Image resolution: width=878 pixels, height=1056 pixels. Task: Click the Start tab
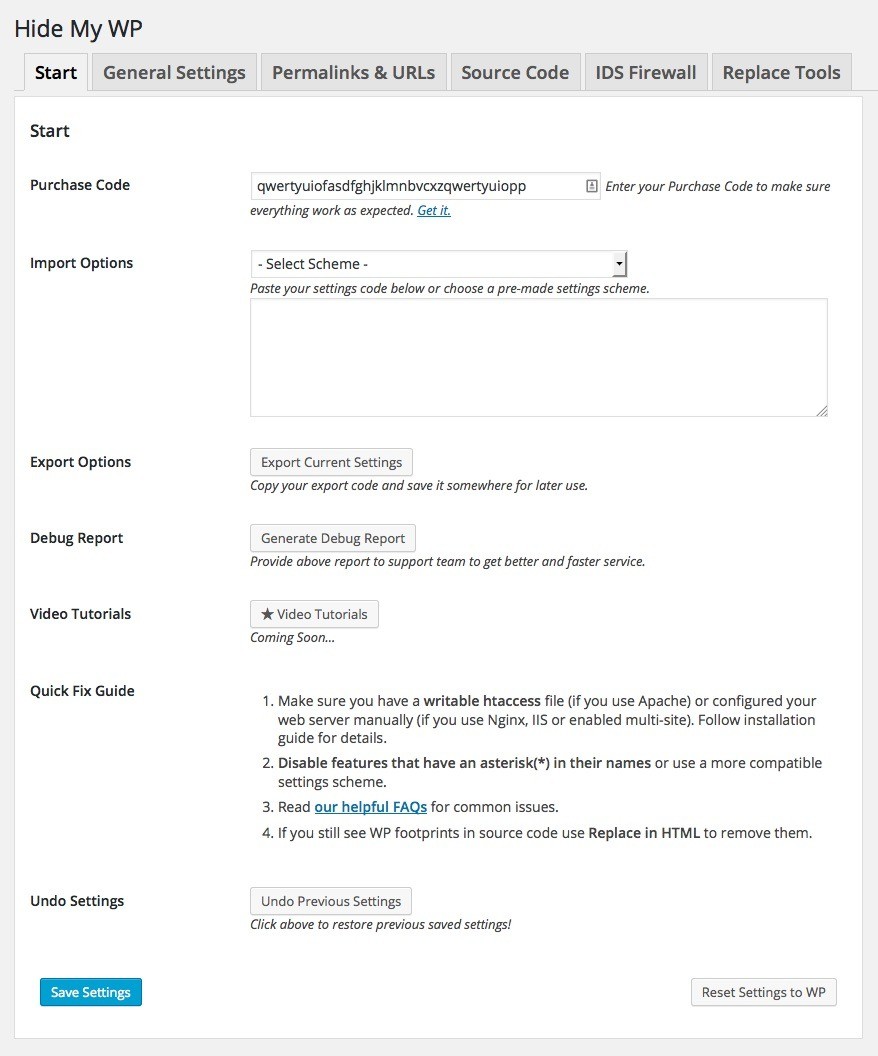[x=56, y=73]
